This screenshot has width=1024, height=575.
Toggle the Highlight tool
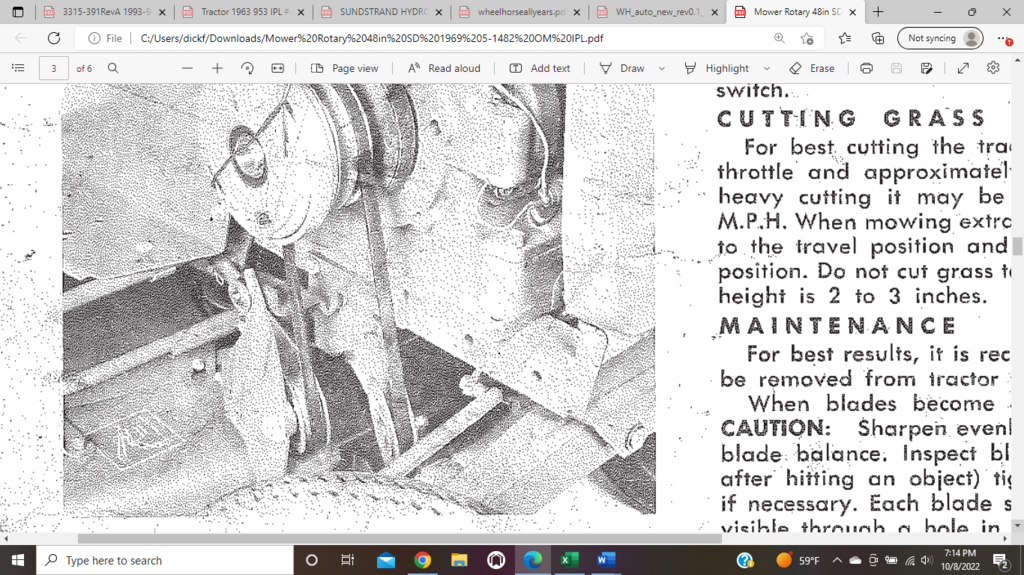pyautogui.click(x=716, y=68)
